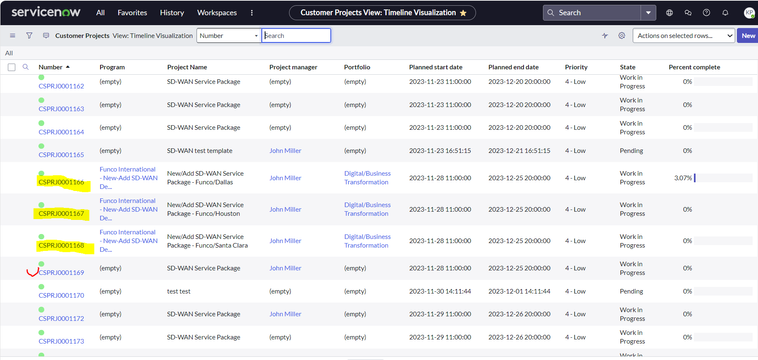The image size is (758, 360).
Task: Open the list context hamburger menu
Action: click(13, 36)
